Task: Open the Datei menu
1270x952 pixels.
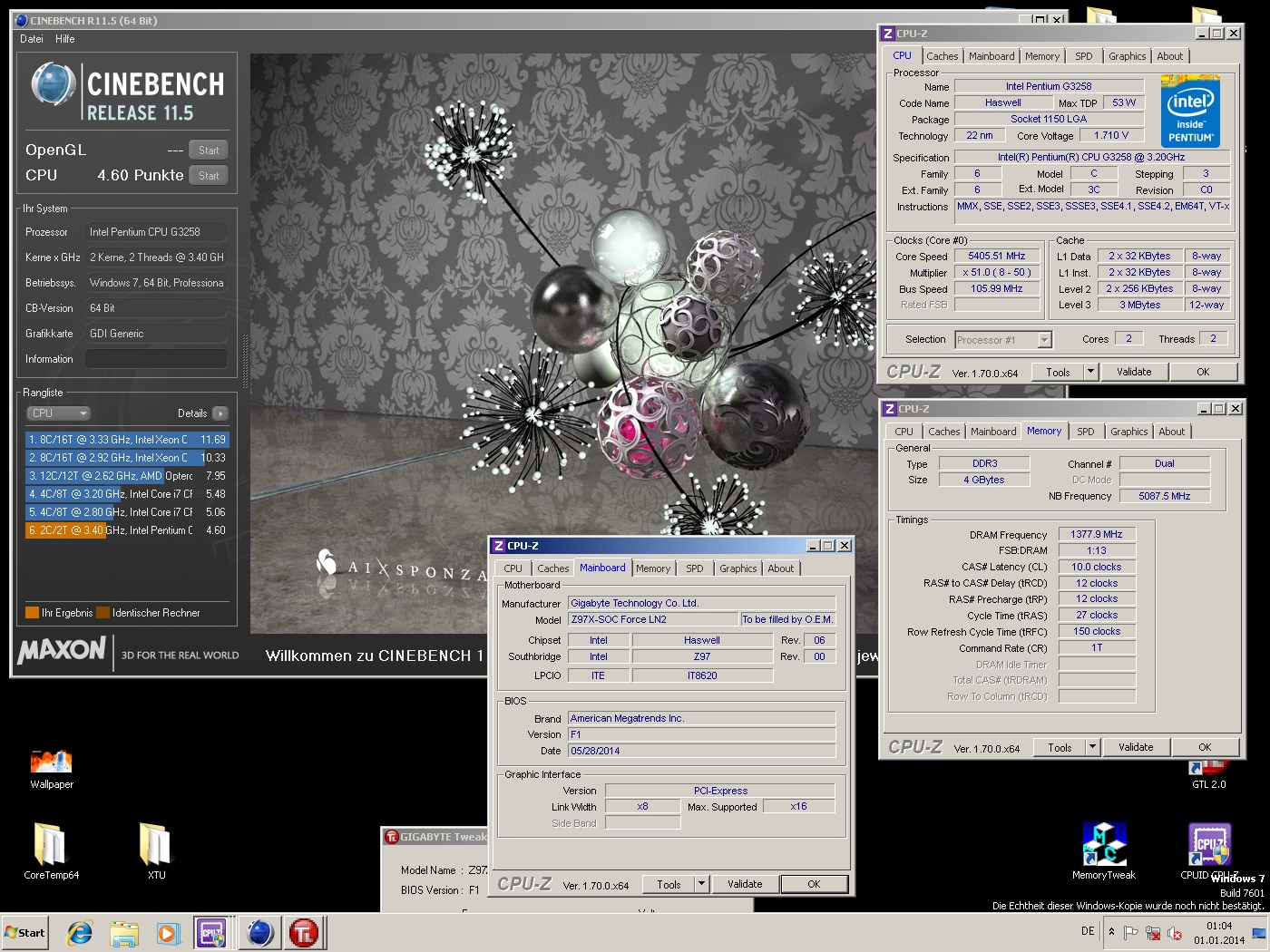Action: (x=32, y=39)
